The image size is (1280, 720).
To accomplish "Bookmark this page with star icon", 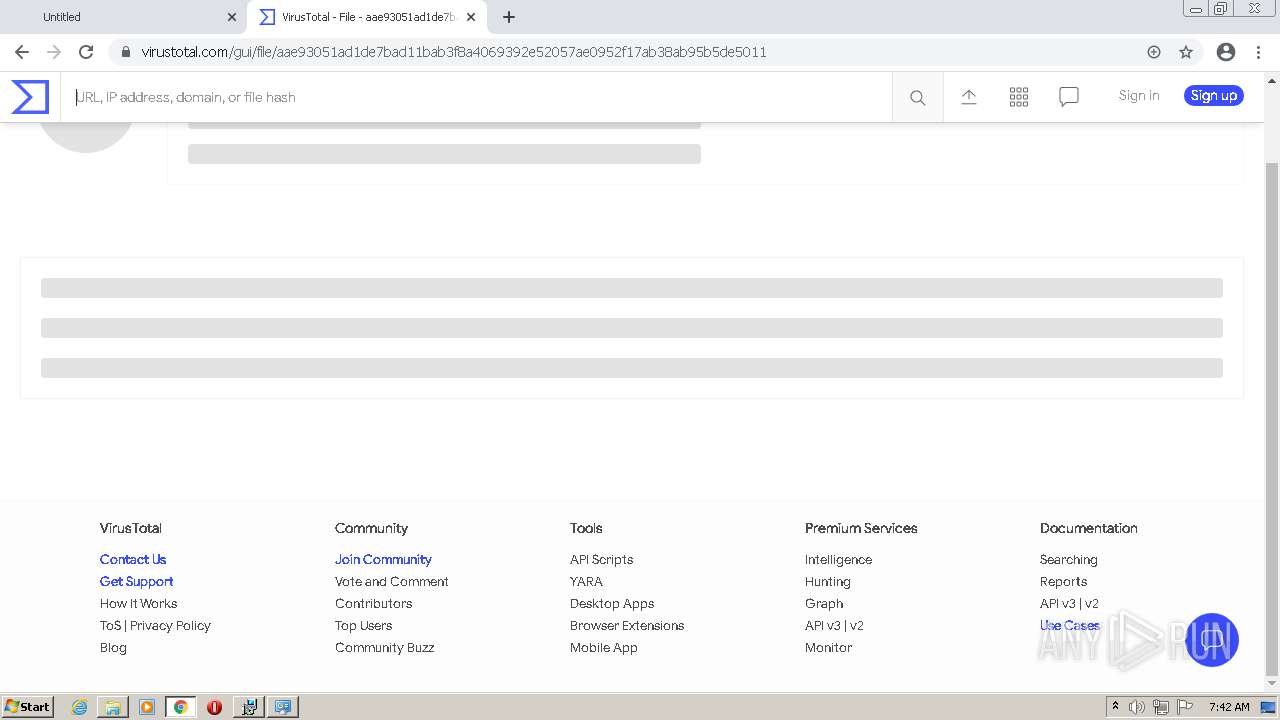I will click(1186, 52).
